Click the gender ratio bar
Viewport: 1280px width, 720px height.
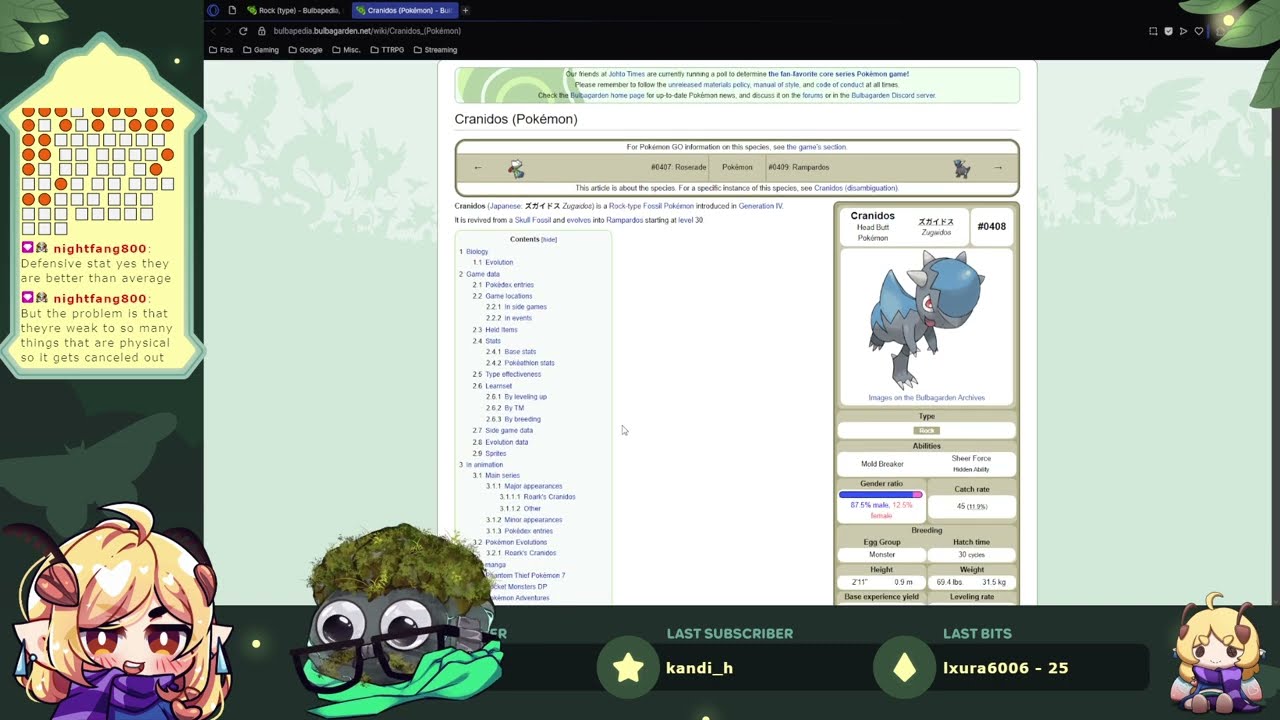(x=881, y=495)
